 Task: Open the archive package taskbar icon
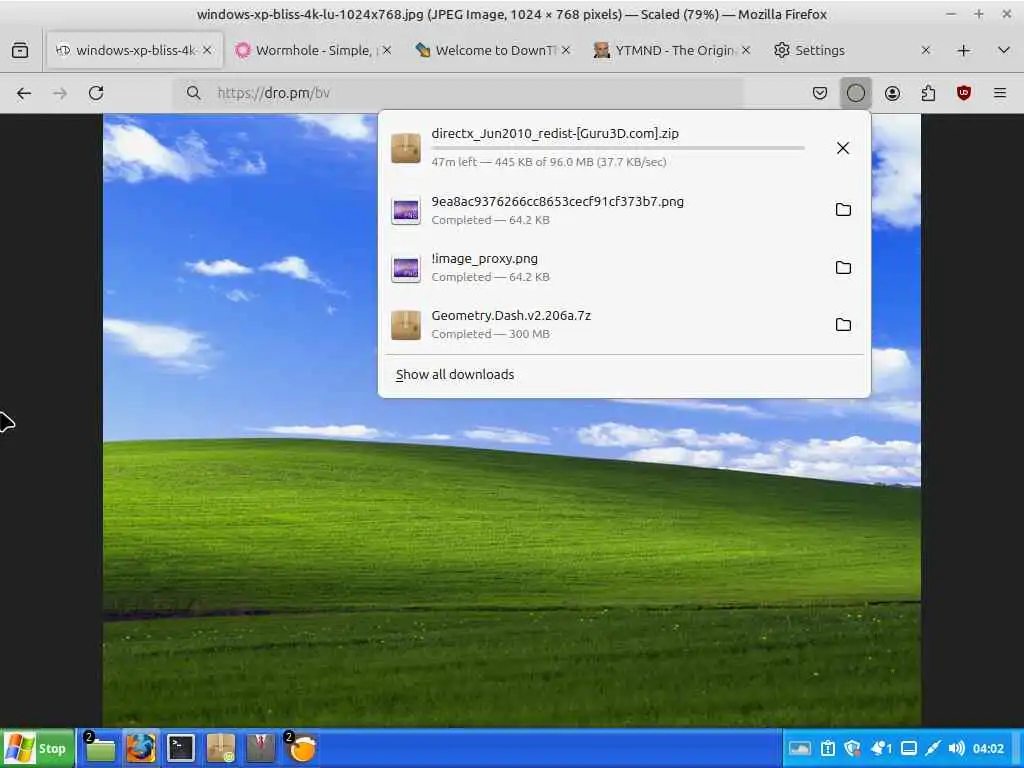tap(221, 748)
